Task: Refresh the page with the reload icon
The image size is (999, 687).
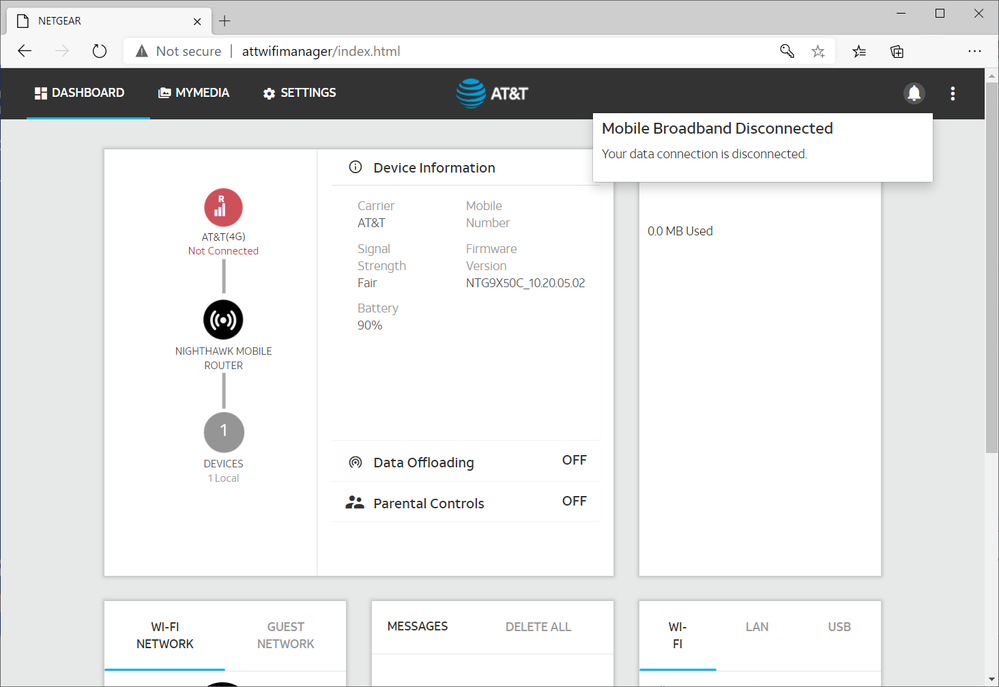Action: (x=99, y=51)
